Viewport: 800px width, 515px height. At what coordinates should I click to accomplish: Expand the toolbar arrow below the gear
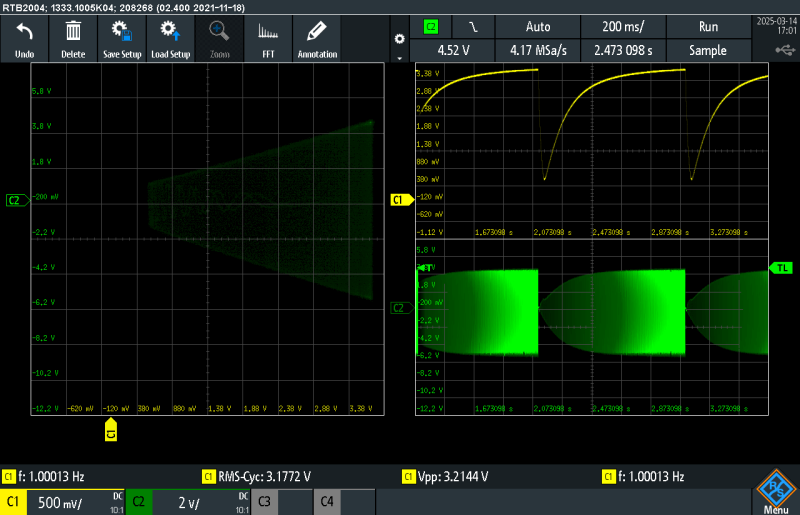(400, 58)
